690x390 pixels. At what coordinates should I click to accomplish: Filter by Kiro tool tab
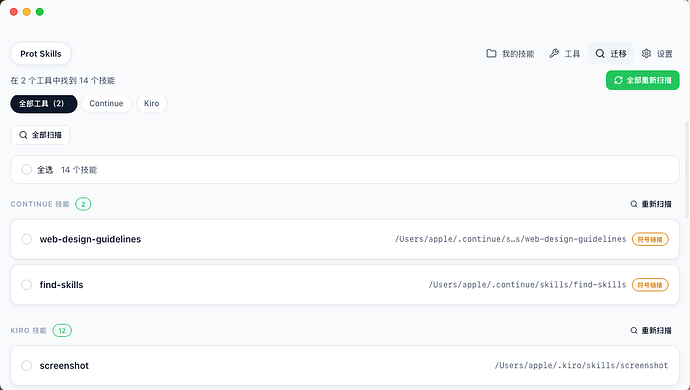(x=151, y=104)
